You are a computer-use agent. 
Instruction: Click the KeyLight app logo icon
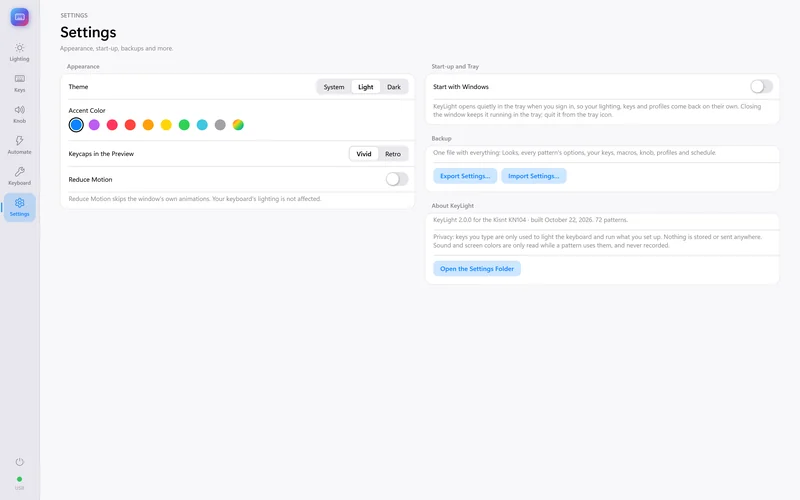[x=19, y=17]
